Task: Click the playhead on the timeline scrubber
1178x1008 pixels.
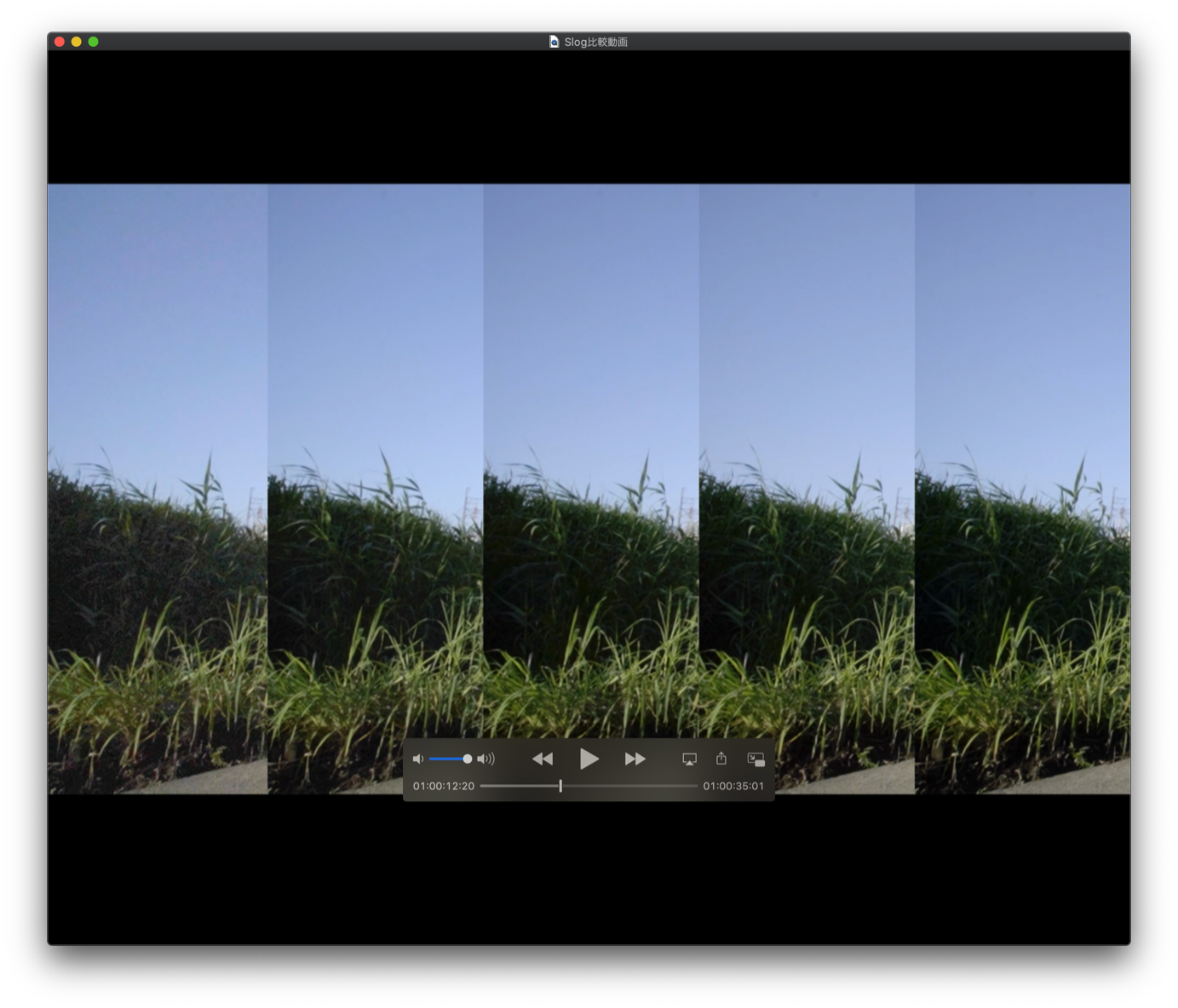Action: click(560, 786)
